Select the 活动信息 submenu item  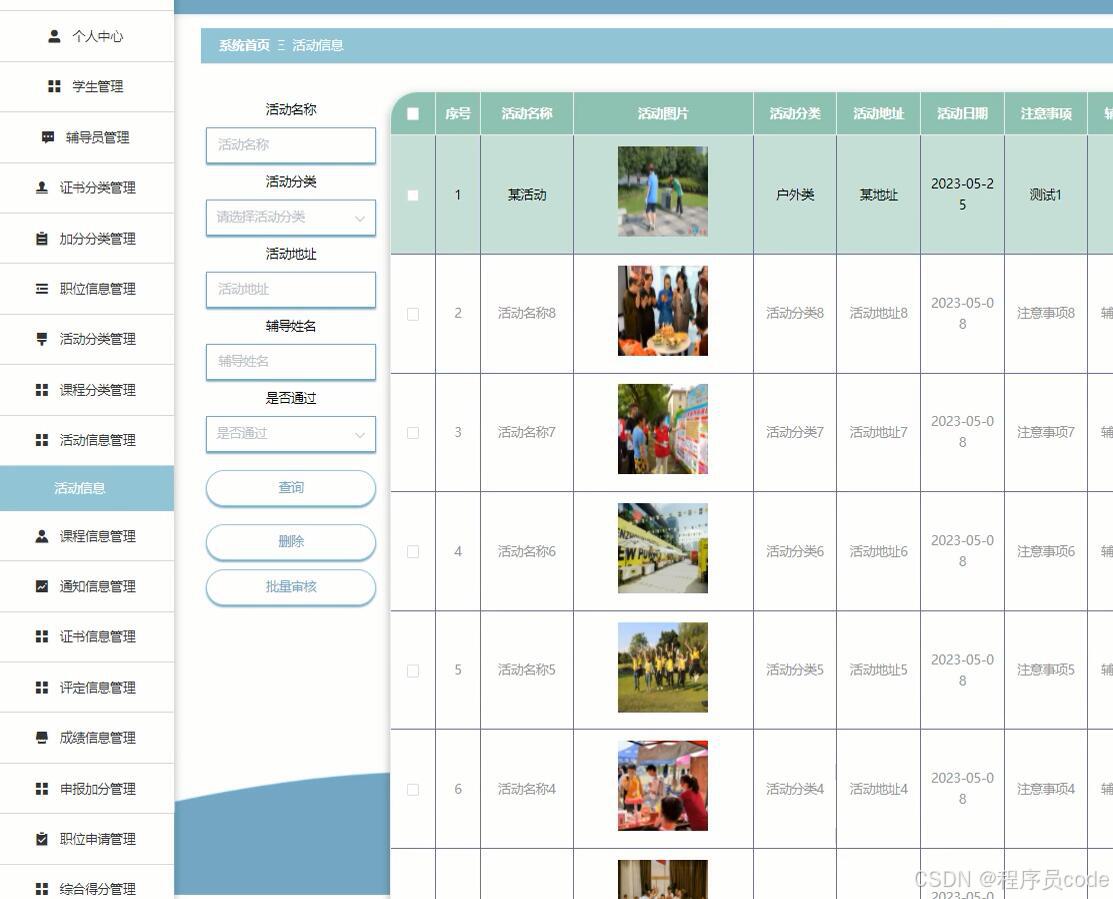point(87,488)
